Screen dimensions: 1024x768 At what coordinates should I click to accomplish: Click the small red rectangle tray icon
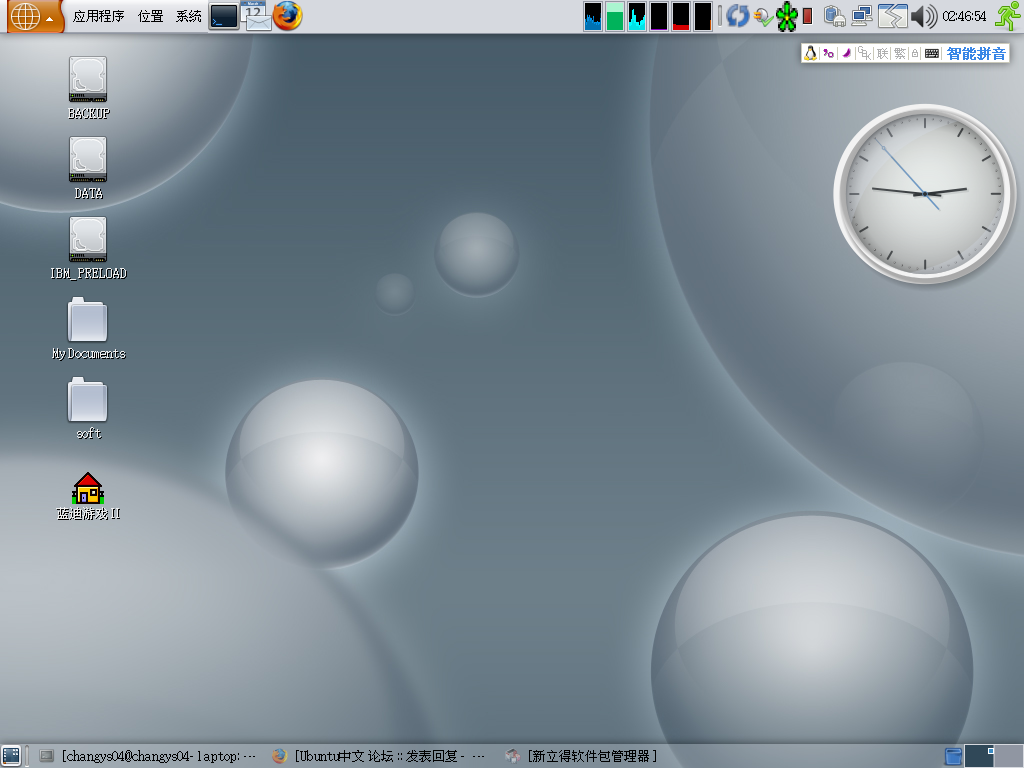pos(808,16)
